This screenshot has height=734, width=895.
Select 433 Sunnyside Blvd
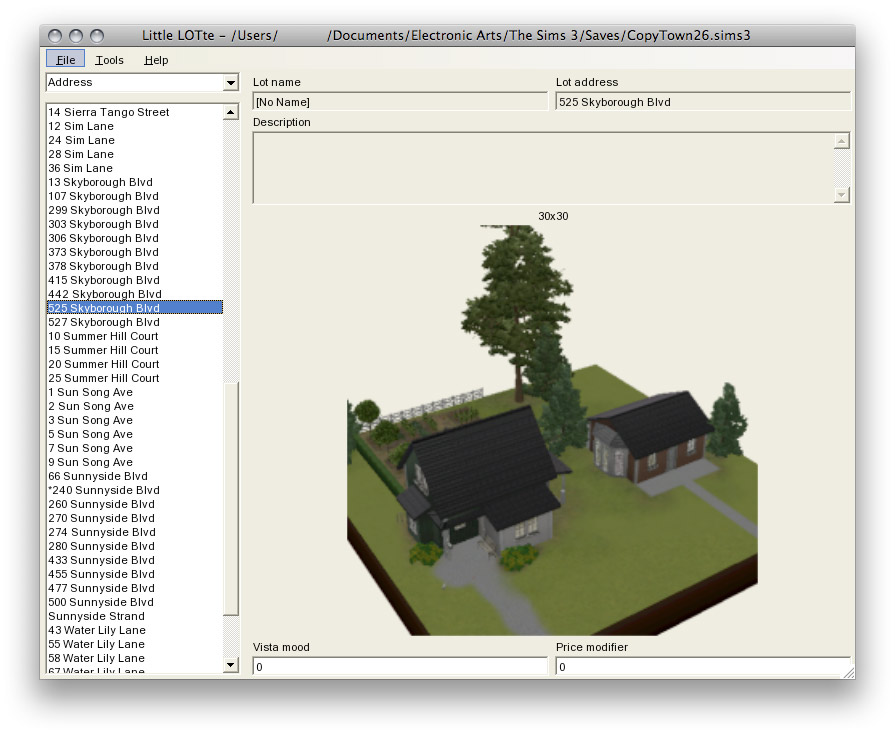click(x=135, y=559)
